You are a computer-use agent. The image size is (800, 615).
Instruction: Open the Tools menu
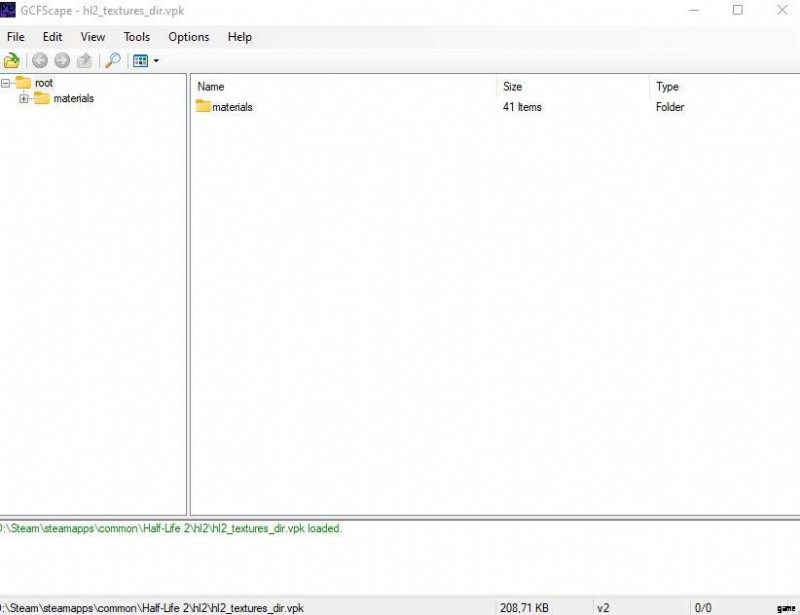point(136,37)
